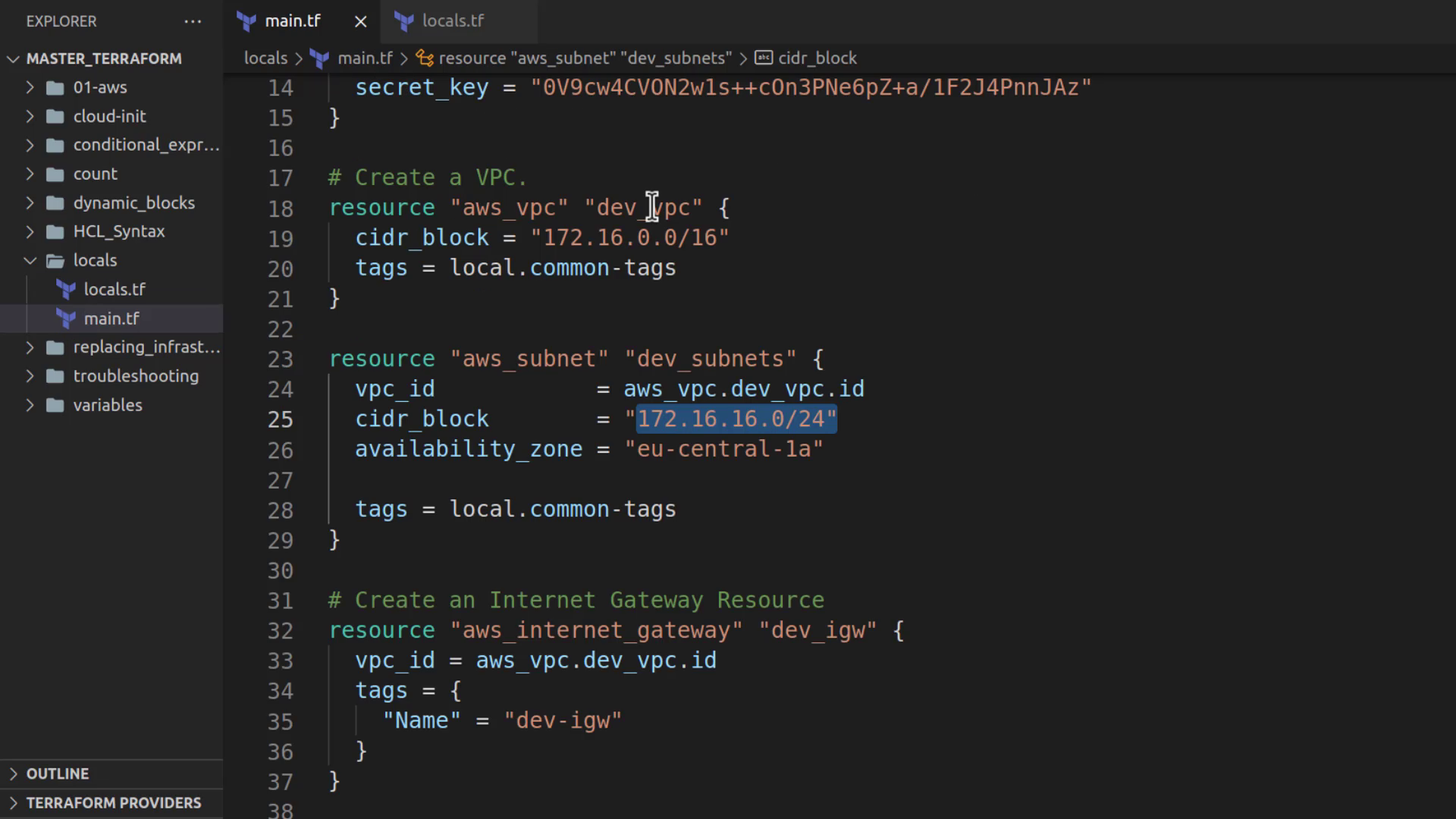Click the resource symbol icon in breadcrumb
Viewport: 1456px width, 819px height.
point(425,58)
